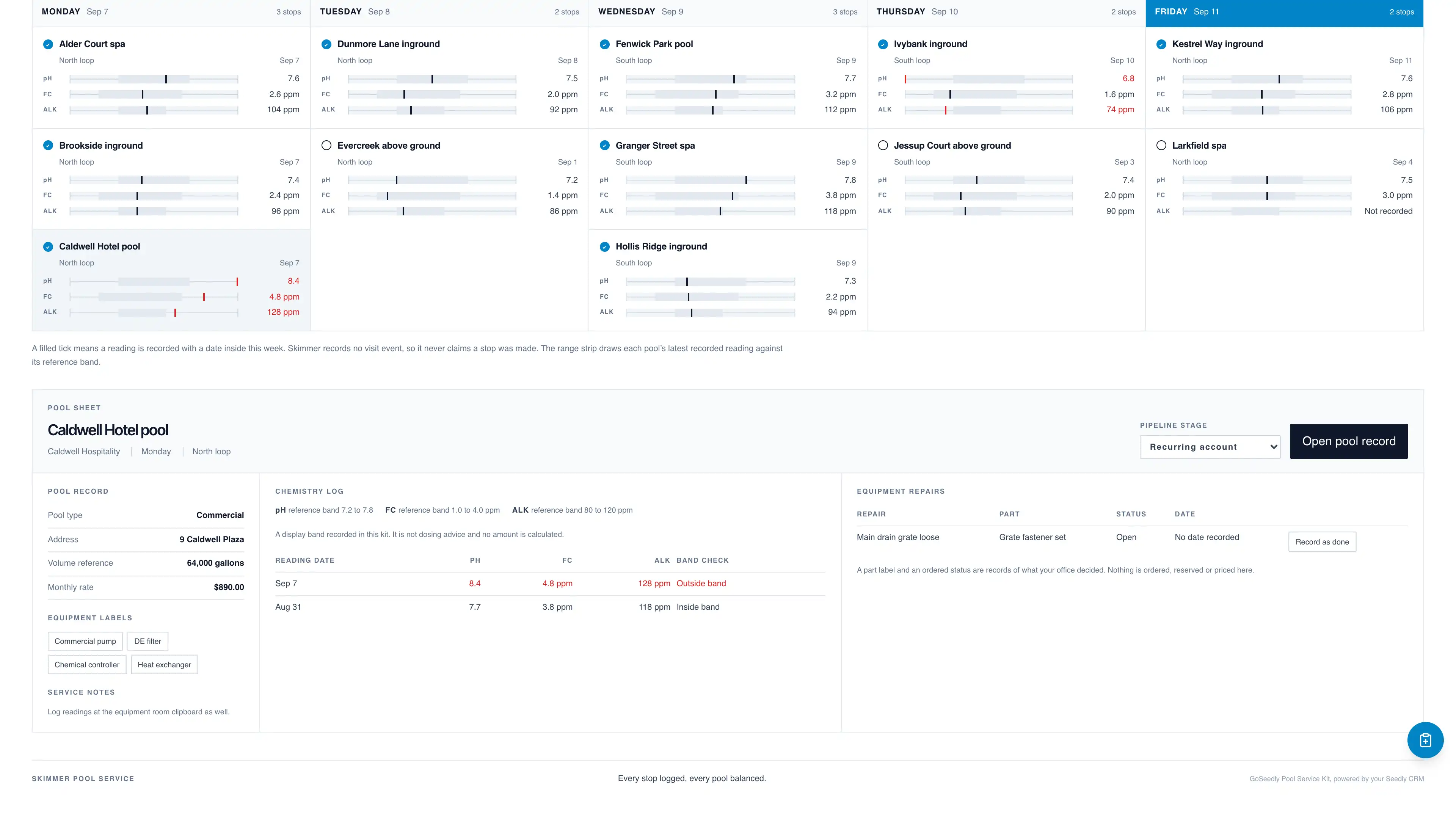Click the empty circle beside Jessup Court above ground
Image resolution: width=1456 pixels, height=819 pixels.
pos(883,145)
